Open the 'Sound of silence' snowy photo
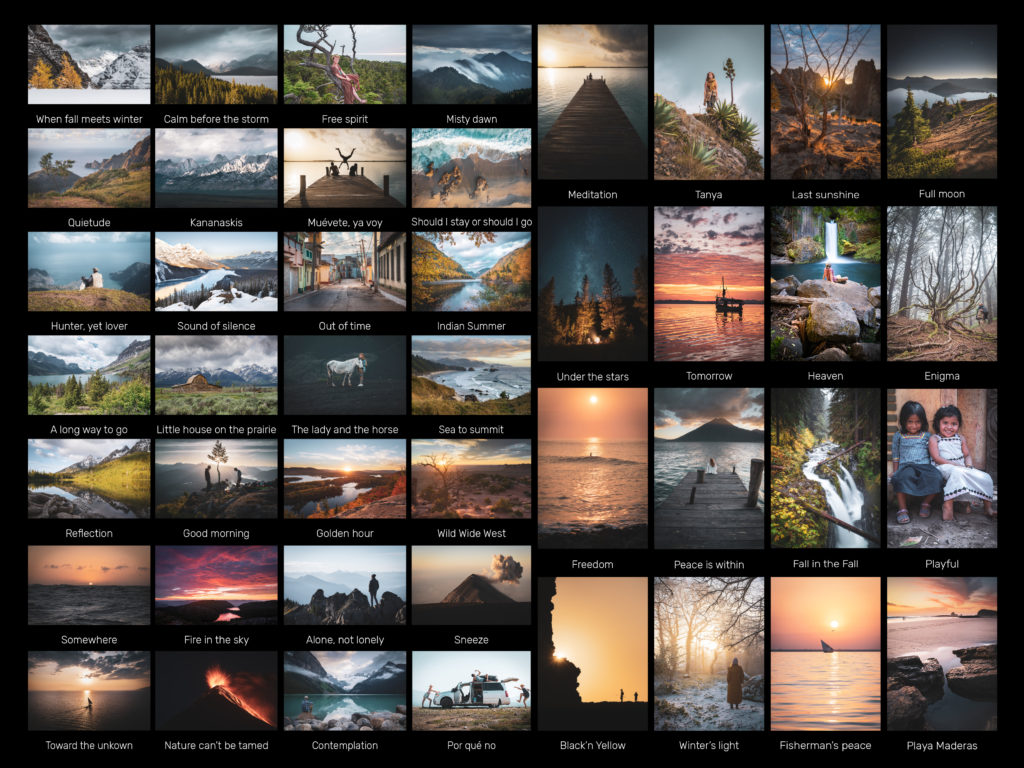Image resolution: width=1024 pixels, height=768 pixels. [x=216, y=272]
